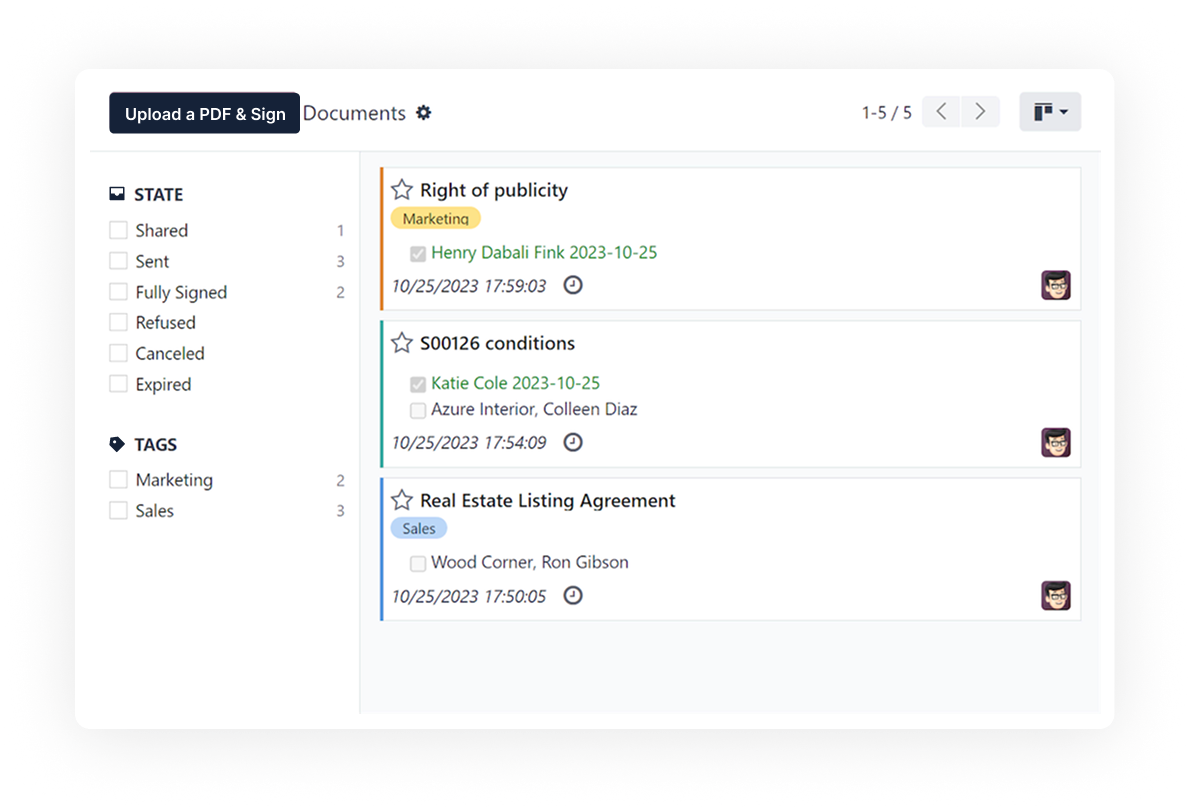Go to next page of documents

click(x=981, y=112)
